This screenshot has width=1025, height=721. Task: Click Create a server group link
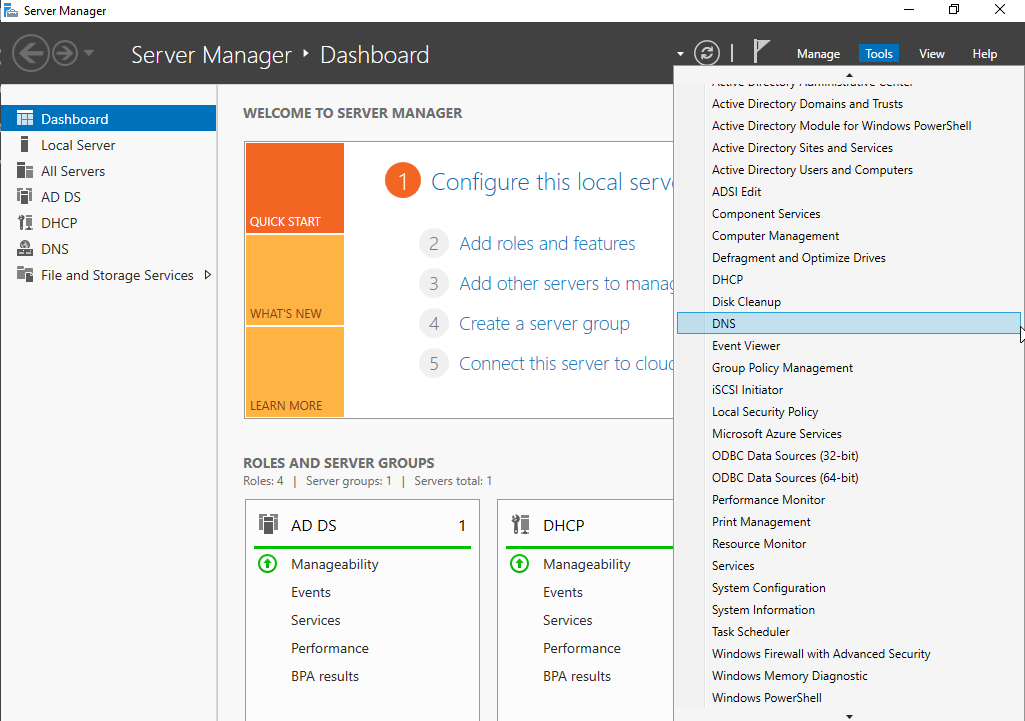pos(545,324)
